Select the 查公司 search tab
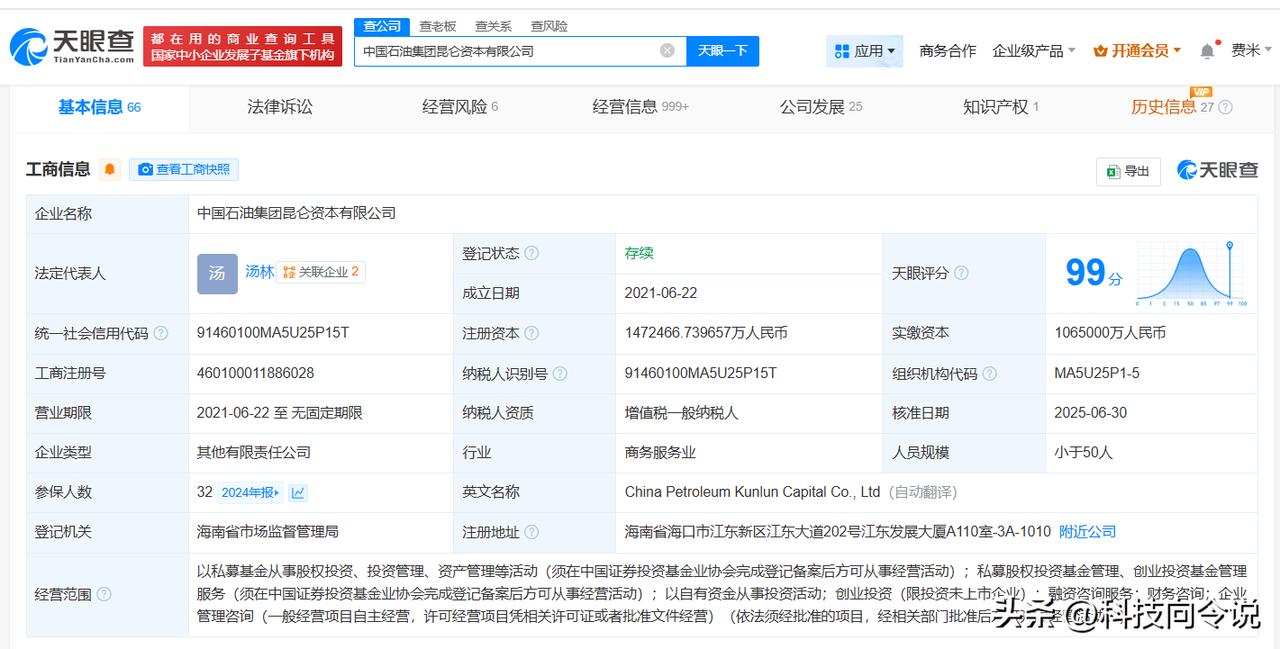This screenshot has width=1280, height=649. 382,26
